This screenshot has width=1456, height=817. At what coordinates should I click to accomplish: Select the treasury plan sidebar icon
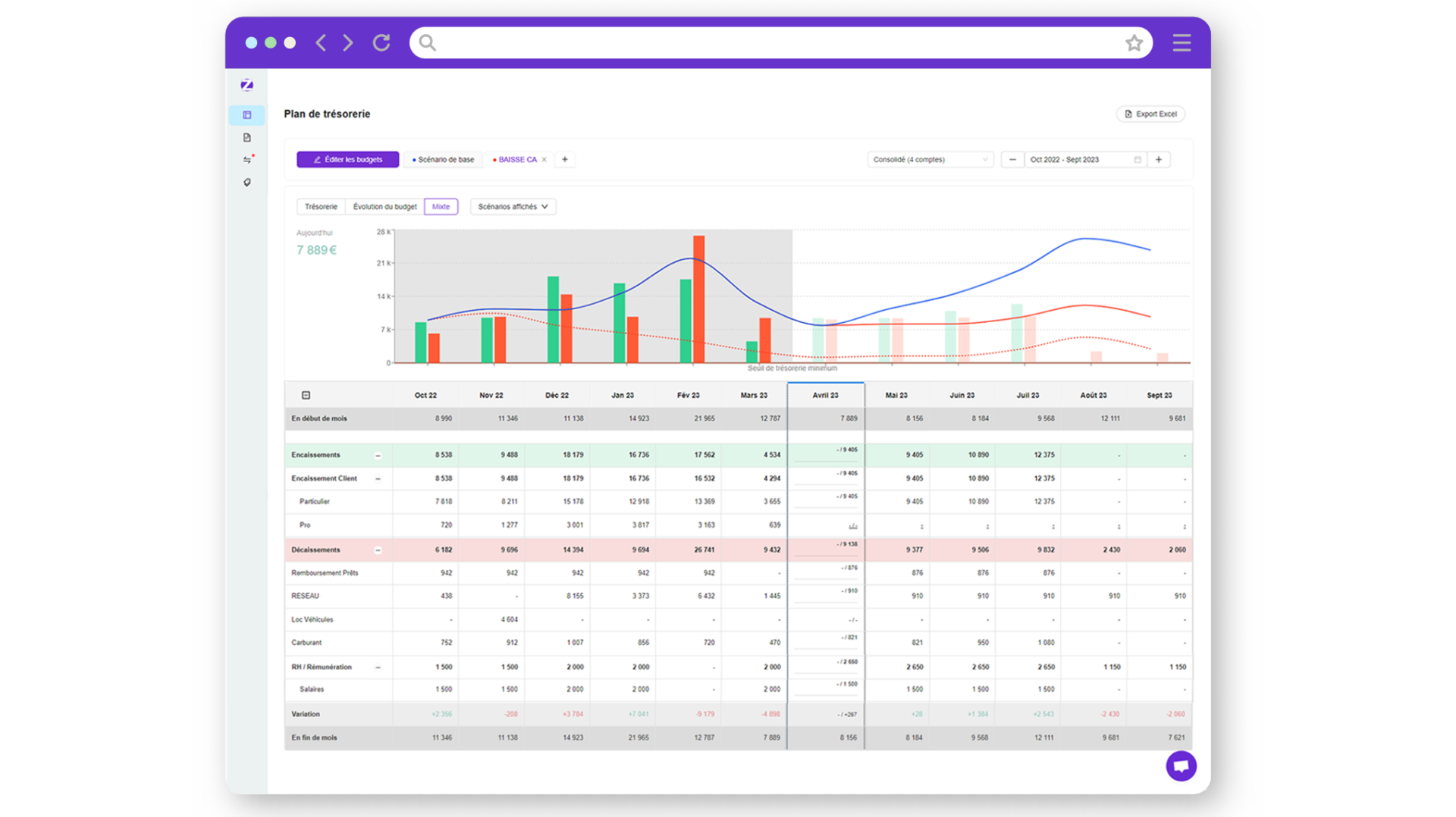(x=247, y=115)
